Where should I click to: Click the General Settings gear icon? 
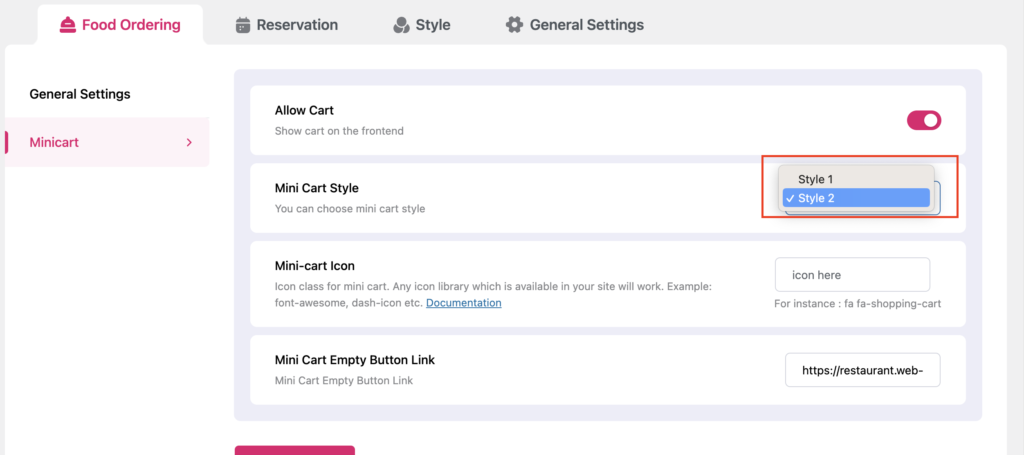514,24
